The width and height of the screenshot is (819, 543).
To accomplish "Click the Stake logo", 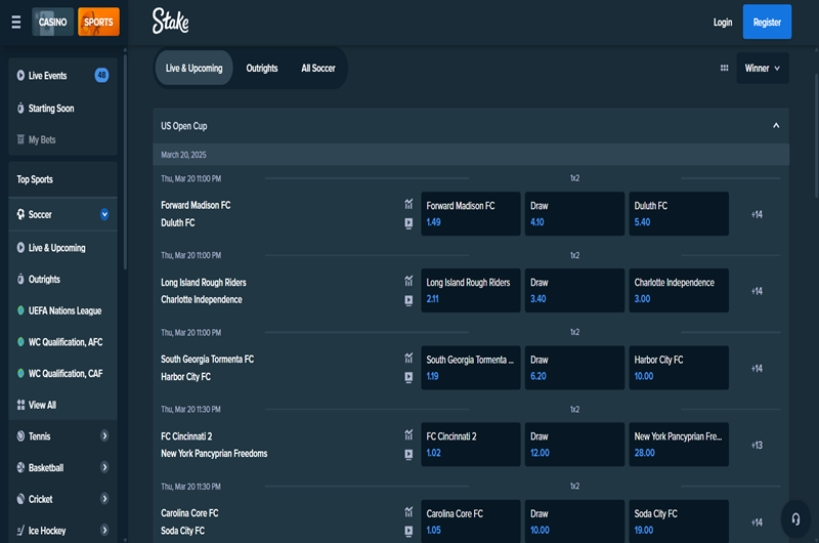I will (170, 21).
